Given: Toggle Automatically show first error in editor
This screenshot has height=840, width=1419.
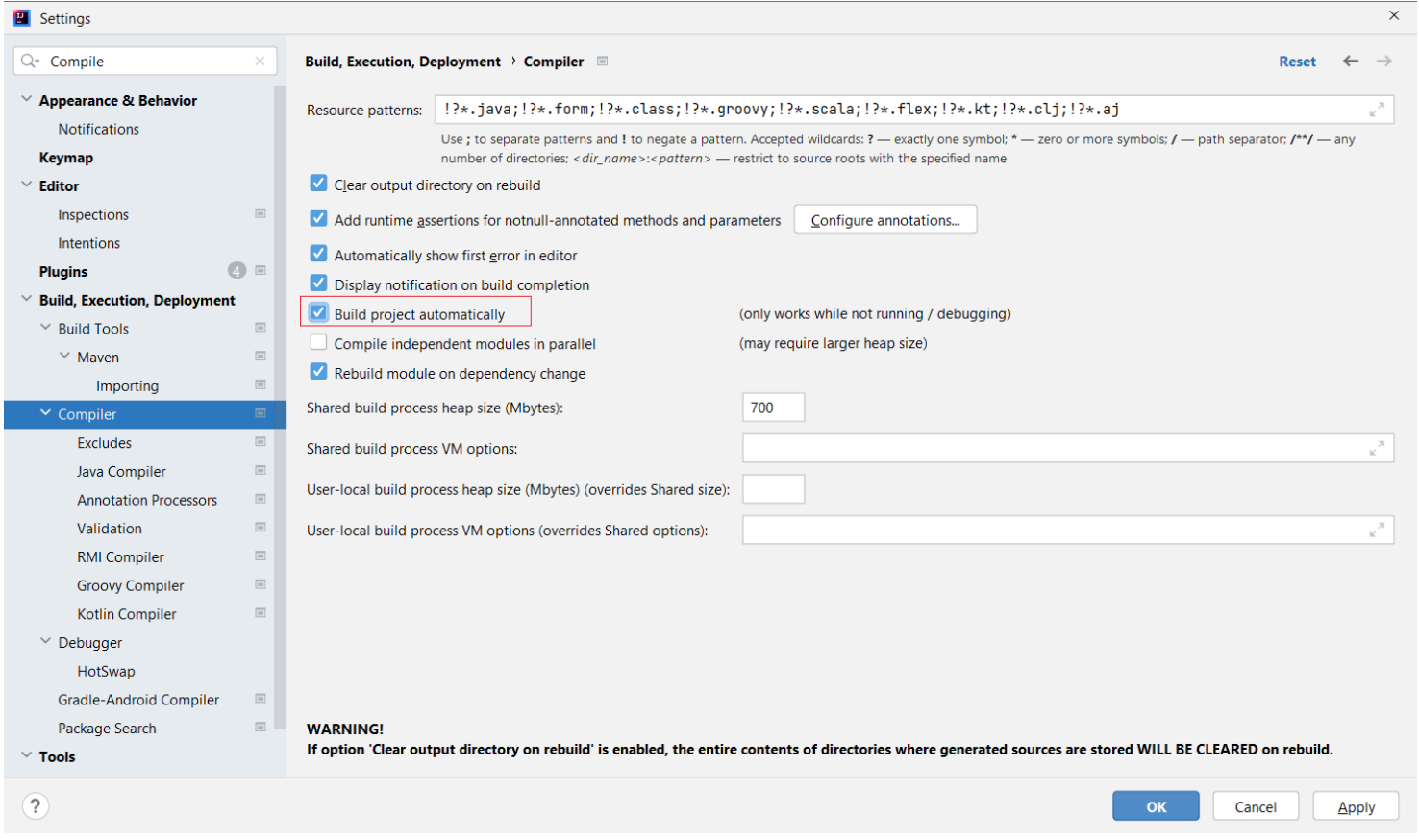Looking at the screenshot, I should 318,255.
